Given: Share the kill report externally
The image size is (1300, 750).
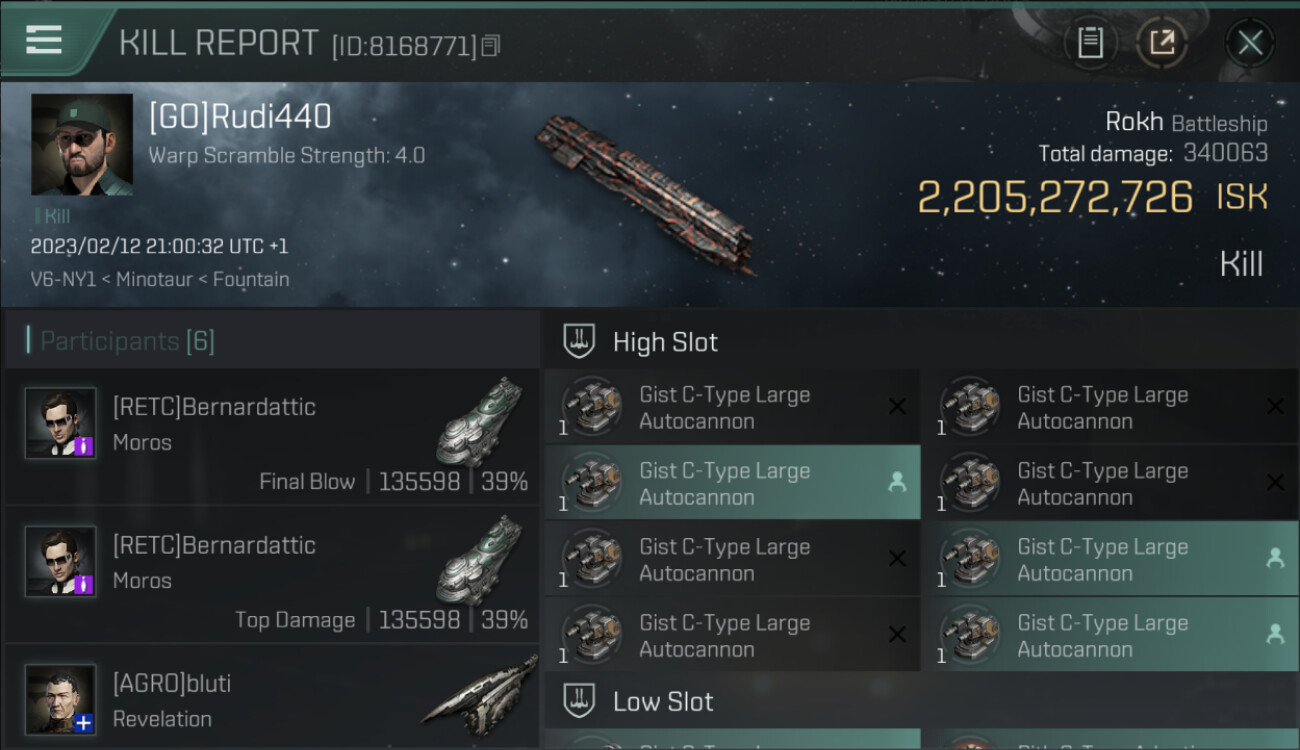Looking at the screenshot, I should [1162, 43].
